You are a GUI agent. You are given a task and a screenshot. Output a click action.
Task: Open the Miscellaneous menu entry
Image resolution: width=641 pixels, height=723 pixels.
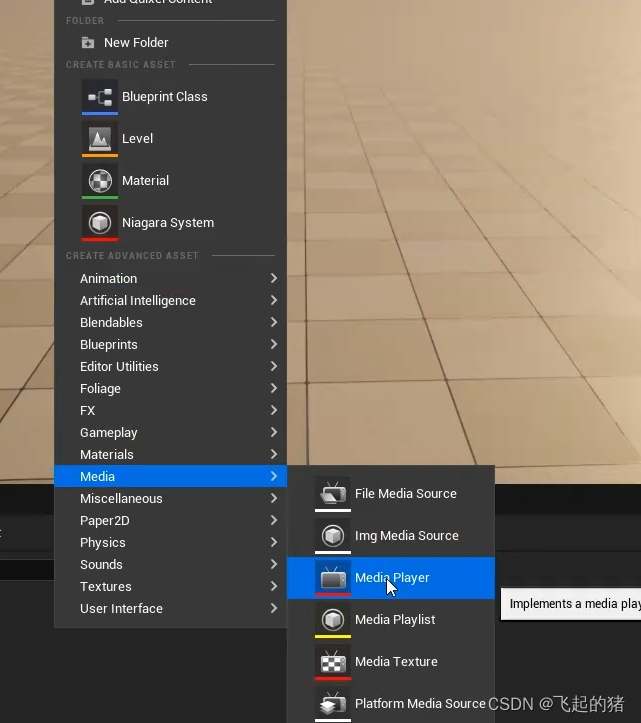click(x=171, y=498)
